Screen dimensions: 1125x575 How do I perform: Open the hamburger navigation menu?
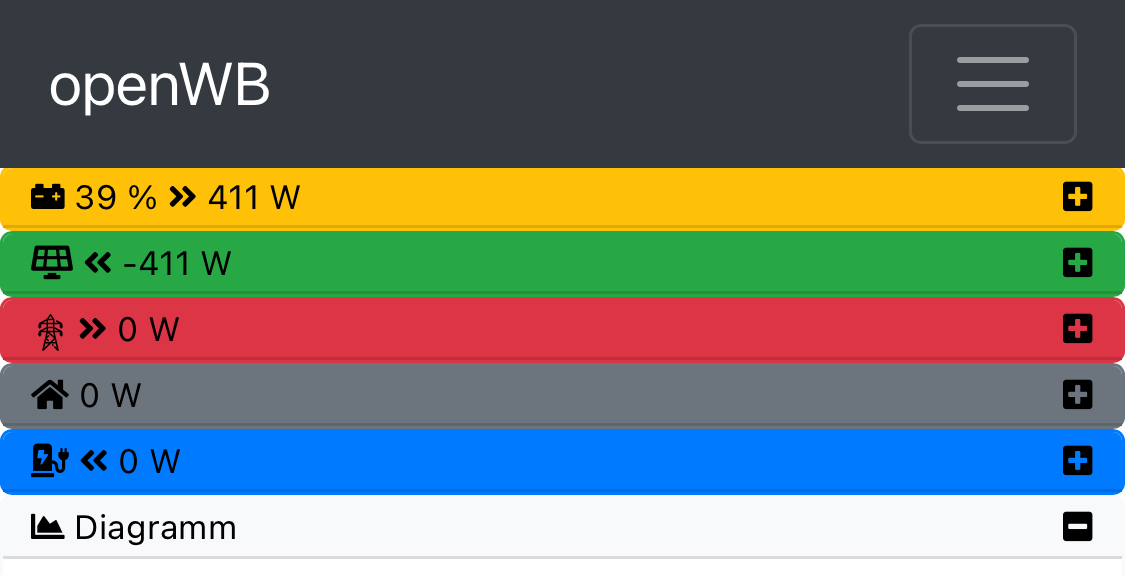(x=992, y=84)
